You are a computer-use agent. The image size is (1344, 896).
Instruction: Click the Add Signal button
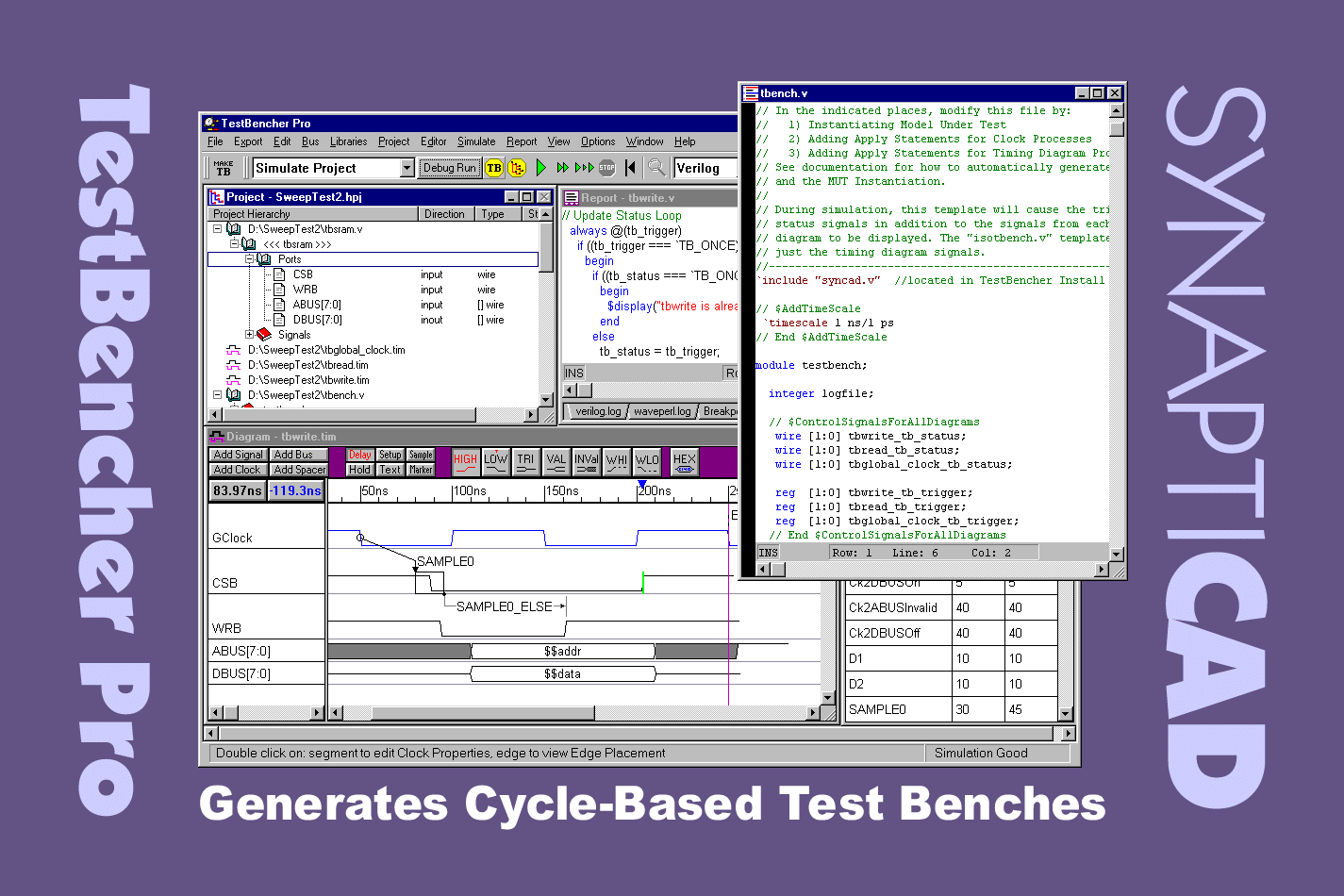pos(238,455)
